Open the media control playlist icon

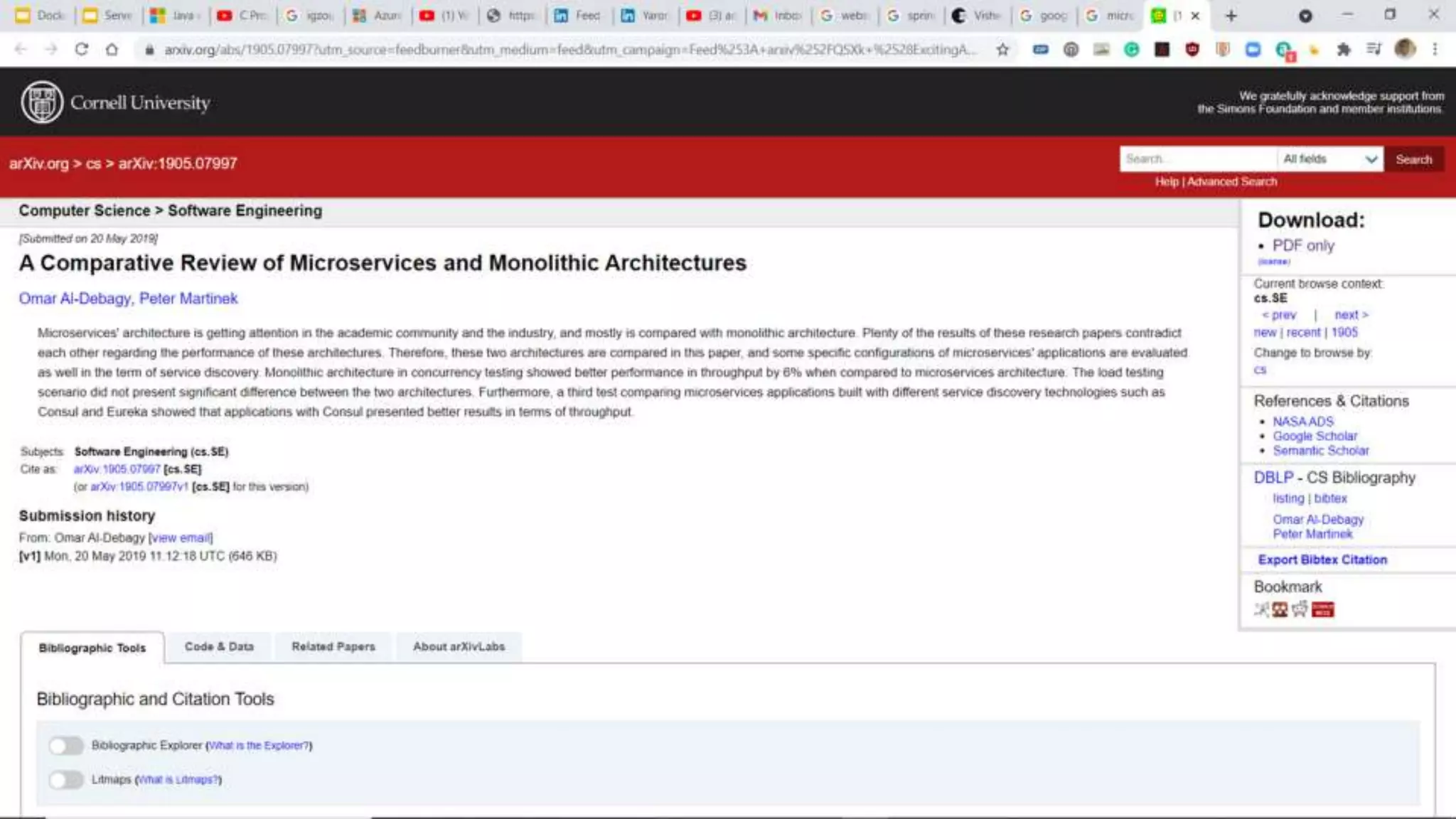(1374, 50)
